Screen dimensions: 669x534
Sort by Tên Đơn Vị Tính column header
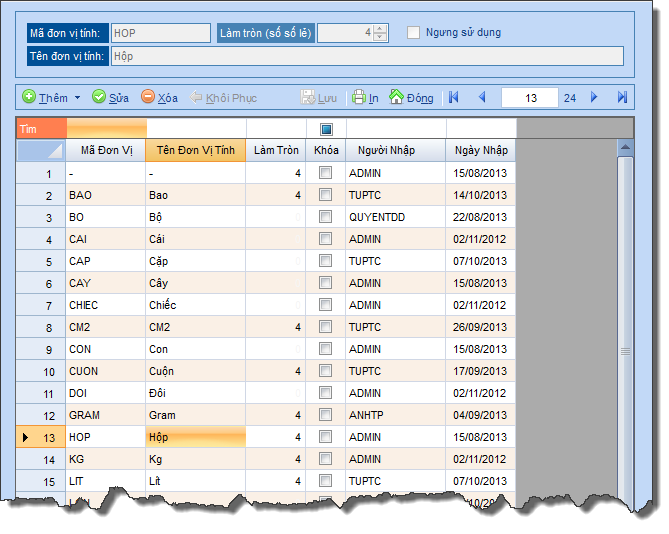click(195, 150)
